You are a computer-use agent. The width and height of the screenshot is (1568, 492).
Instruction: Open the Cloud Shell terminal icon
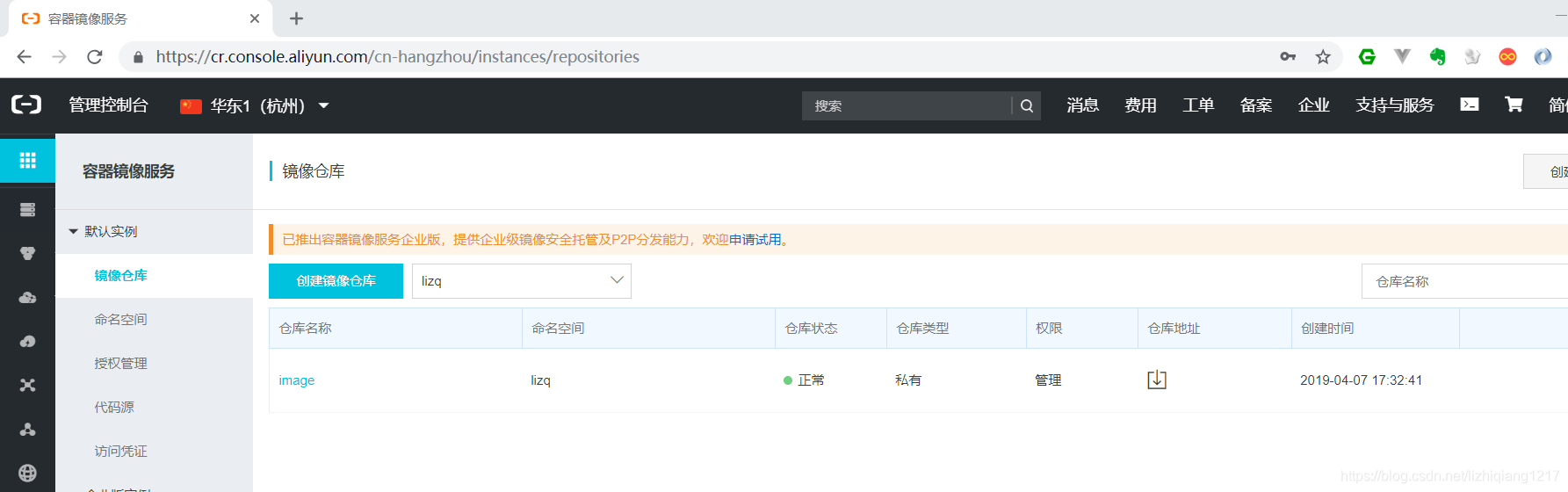click(1470, 105)
